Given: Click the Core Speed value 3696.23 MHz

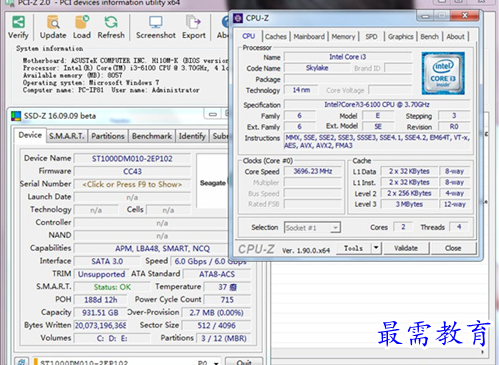Looking at the screenshot, I should [x=313, y=171].
